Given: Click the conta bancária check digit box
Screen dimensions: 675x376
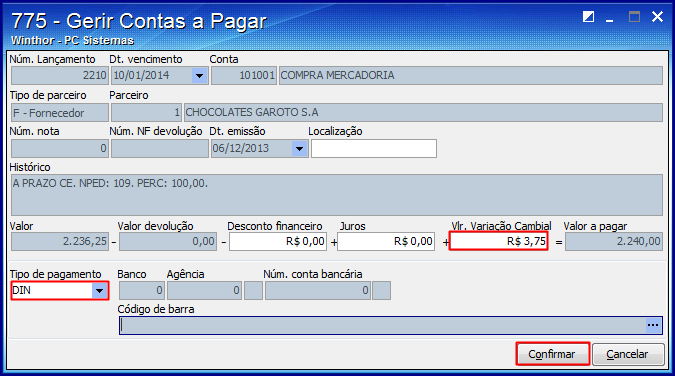Looking at the screenshot, I should tap(381, 291).
